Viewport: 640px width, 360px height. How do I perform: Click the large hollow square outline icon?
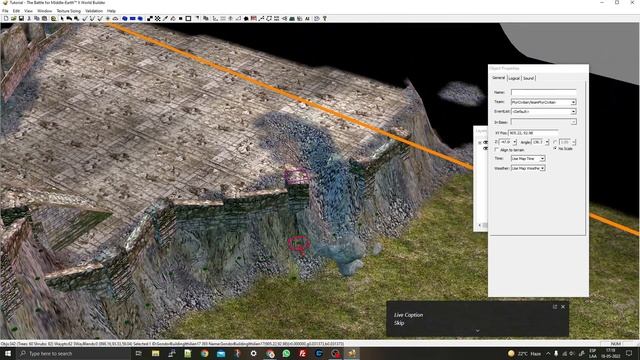click(x=188, y=18)
